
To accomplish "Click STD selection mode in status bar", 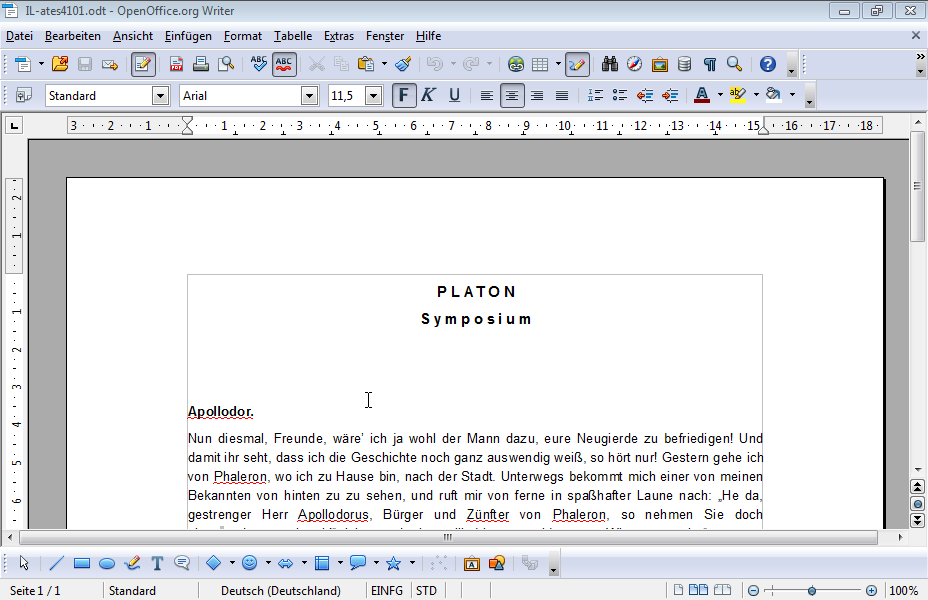I will 426,591.
